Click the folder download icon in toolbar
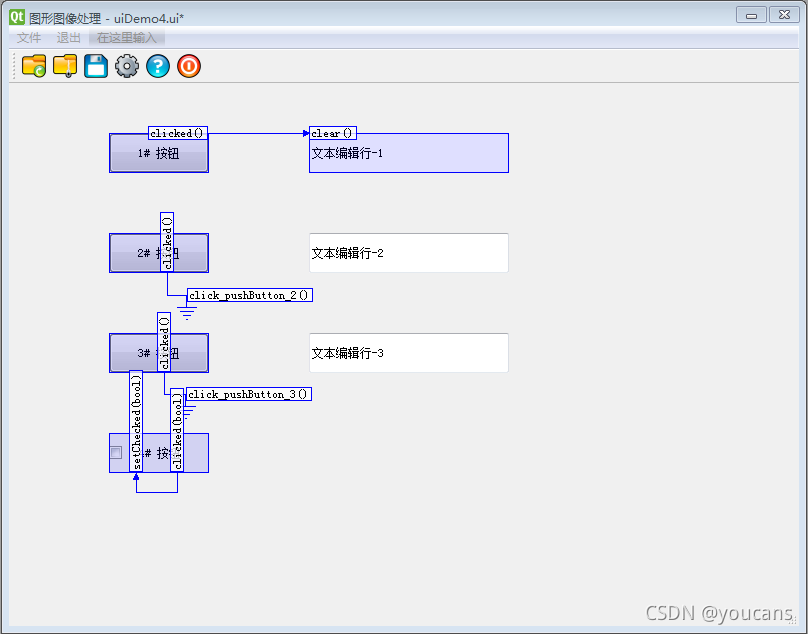Screen dimensions: 808x634 [65, 67]
